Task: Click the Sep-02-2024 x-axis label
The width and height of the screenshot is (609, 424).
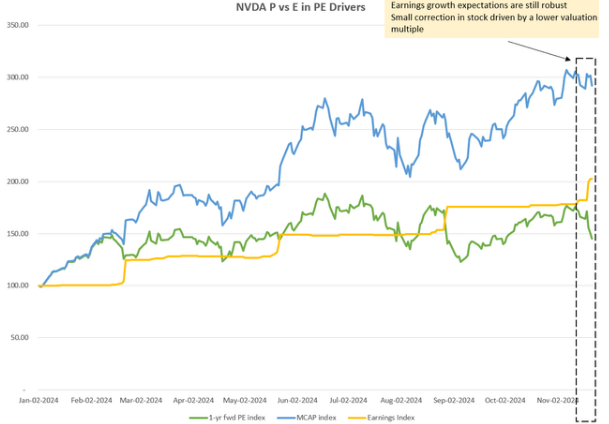Action: [453, 400]
